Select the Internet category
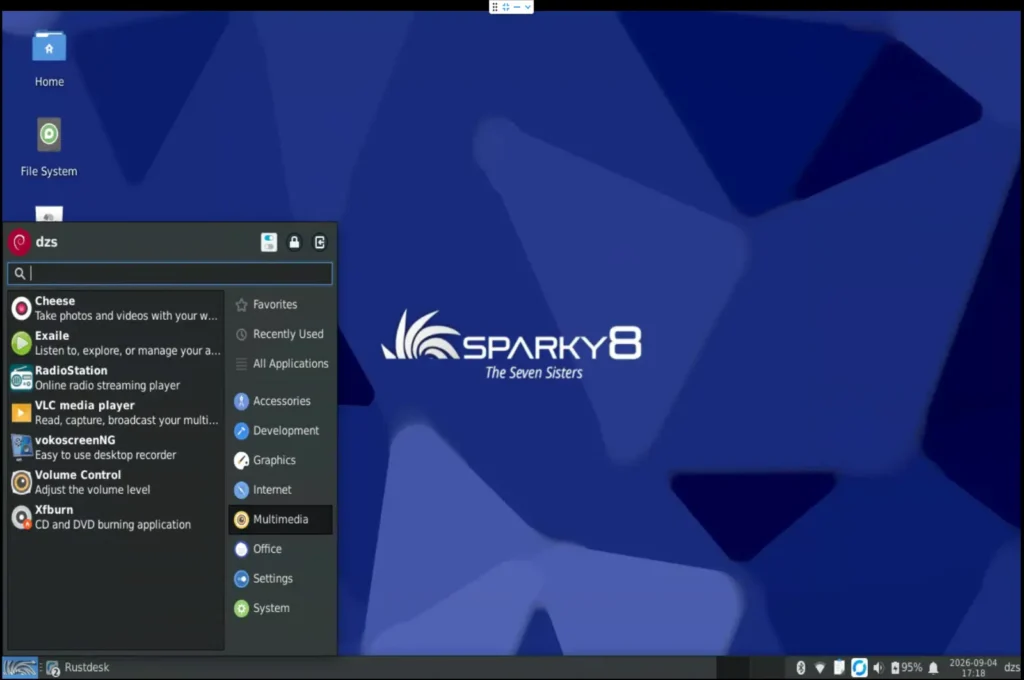Image resolution: width=1024 pixels, height=680 pixels. pos(280,489)
